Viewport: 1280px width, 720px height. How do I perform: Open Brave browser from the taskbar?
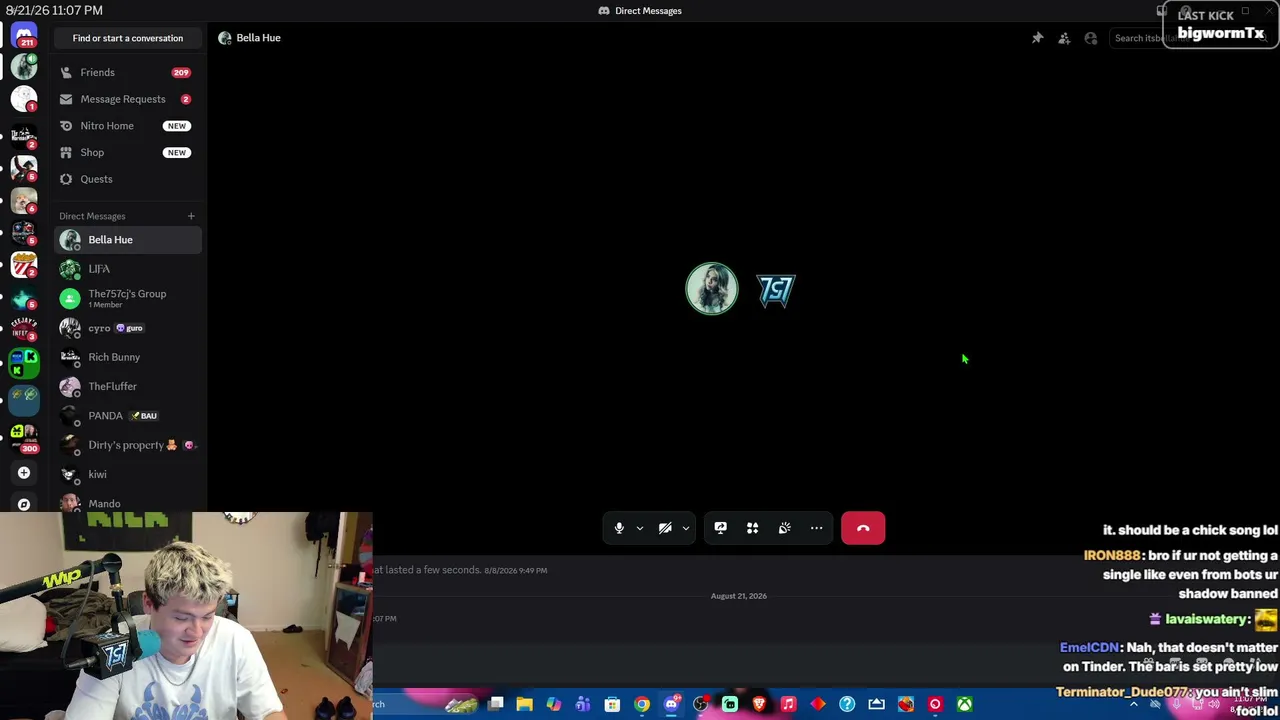point(759,705)
